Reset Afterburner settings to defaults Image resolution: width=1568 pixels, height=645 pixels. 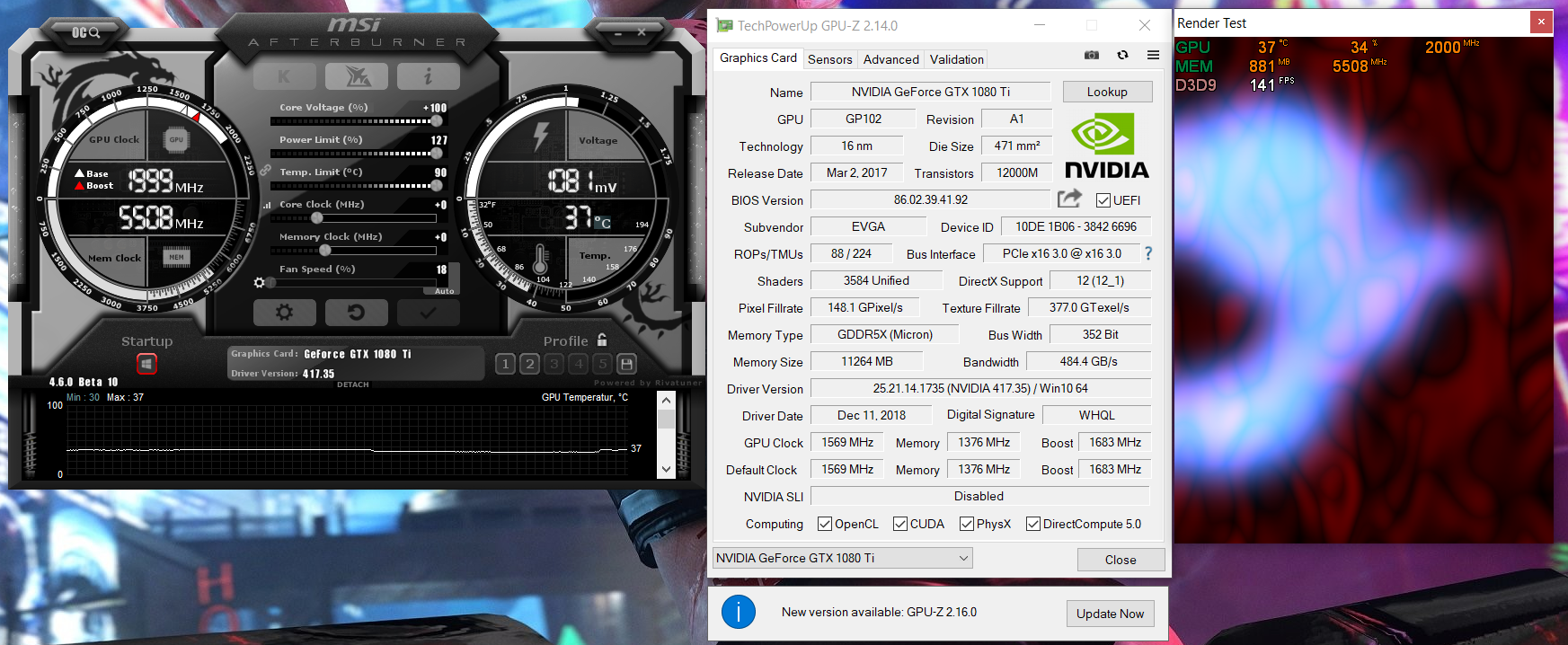tap(357, 313)
